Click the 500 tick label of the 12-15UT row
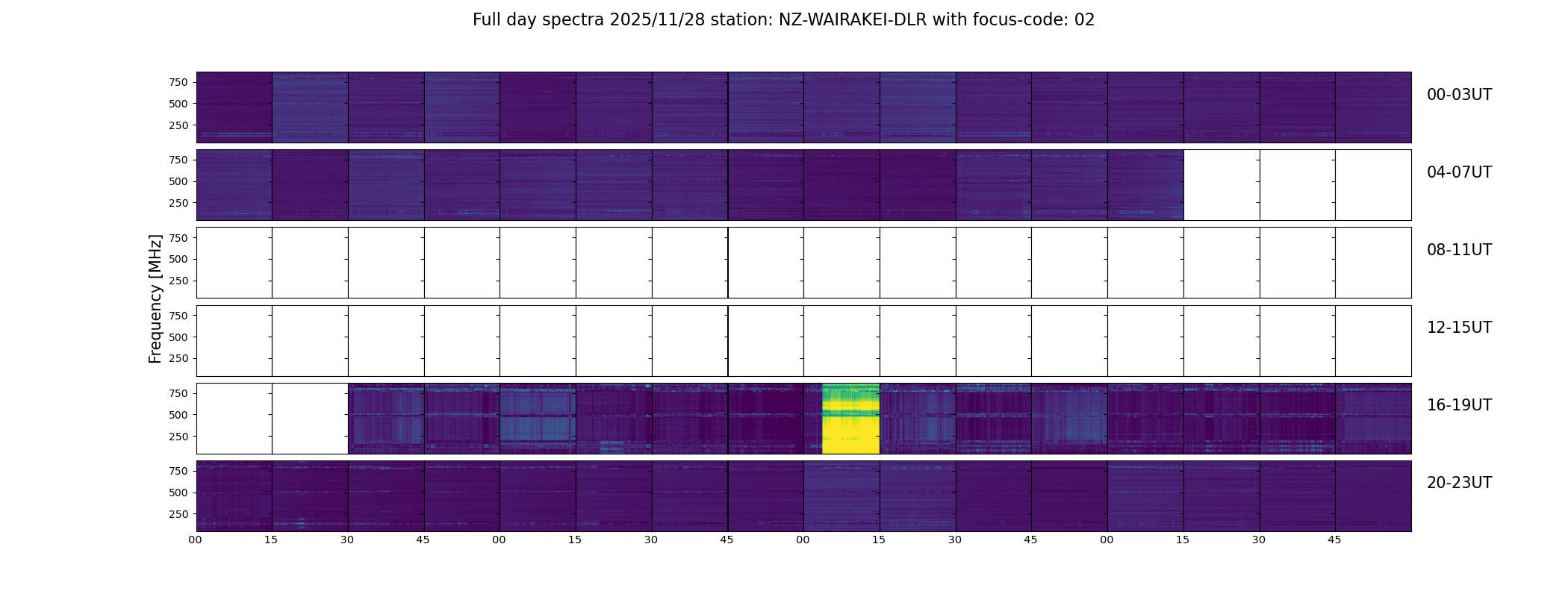The width and height of the screenshot is (1568, 597). coord(178,337)
